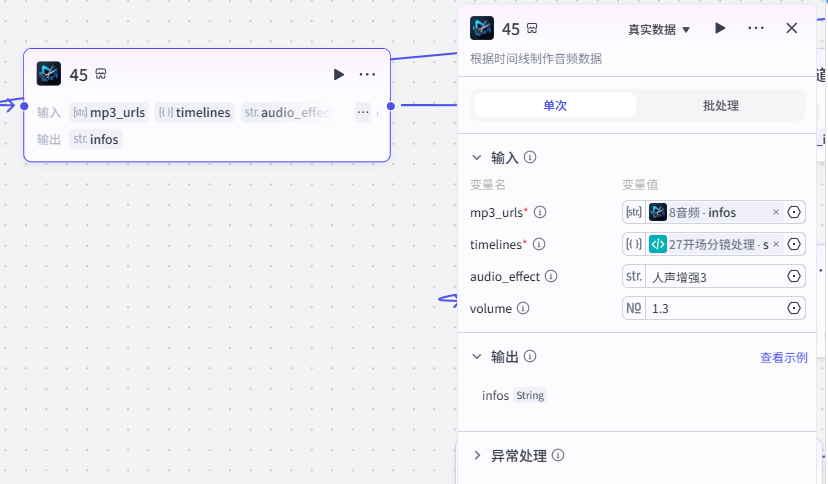This screenshot has width=828, height=484.
Task: Close the node 45 settings panel
Action: pos(792,28)
